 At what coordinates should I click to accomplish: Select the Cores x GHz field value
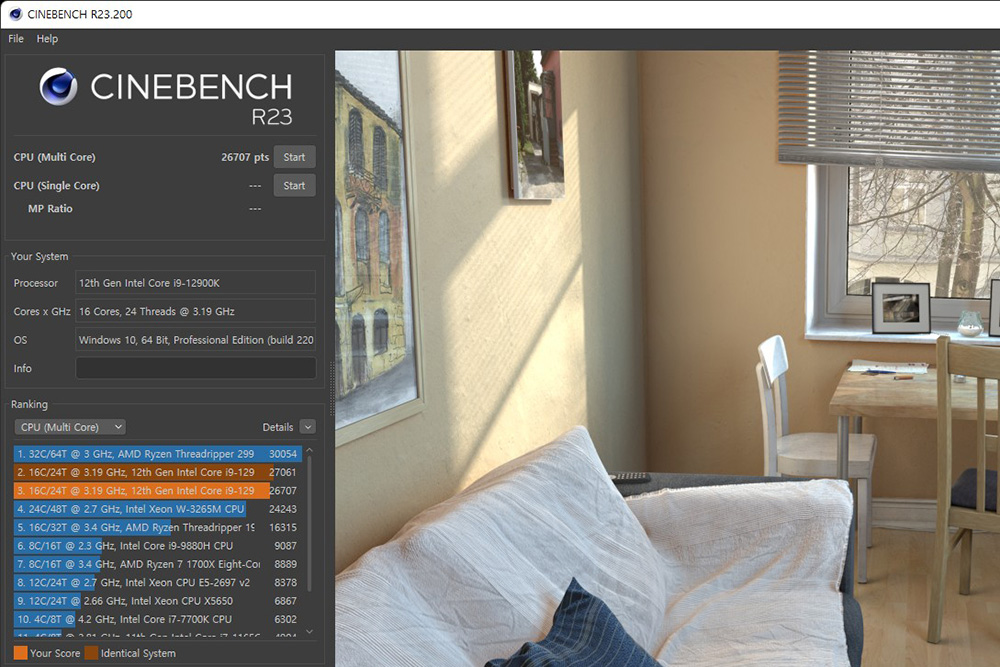click(196, 311)
